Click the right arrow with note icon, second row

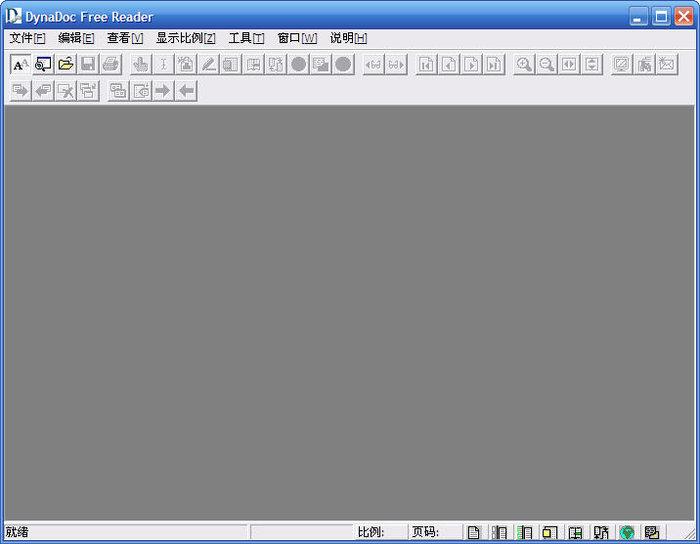[21, 91]
